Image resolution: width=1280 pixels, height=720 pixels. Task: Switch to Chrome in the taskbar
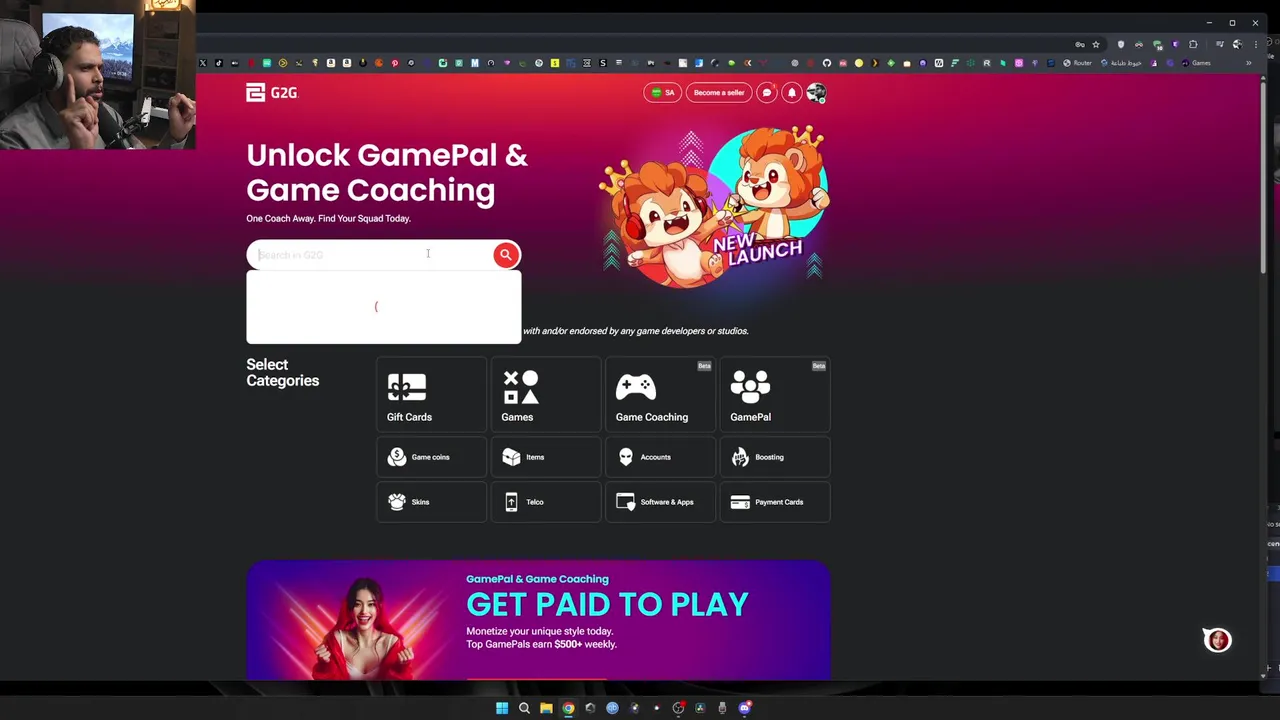(x=568, y=708)
